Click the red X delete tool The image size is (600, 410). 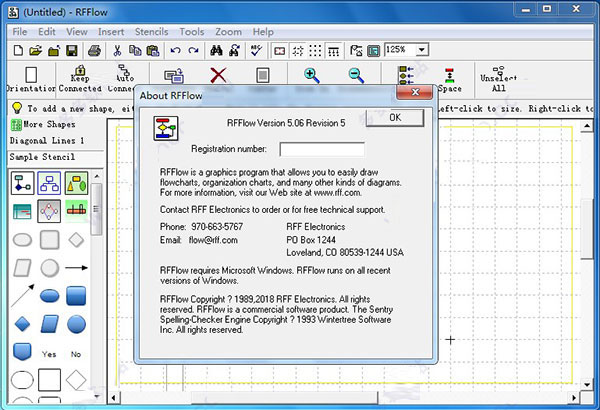click(x=218, y=75)
